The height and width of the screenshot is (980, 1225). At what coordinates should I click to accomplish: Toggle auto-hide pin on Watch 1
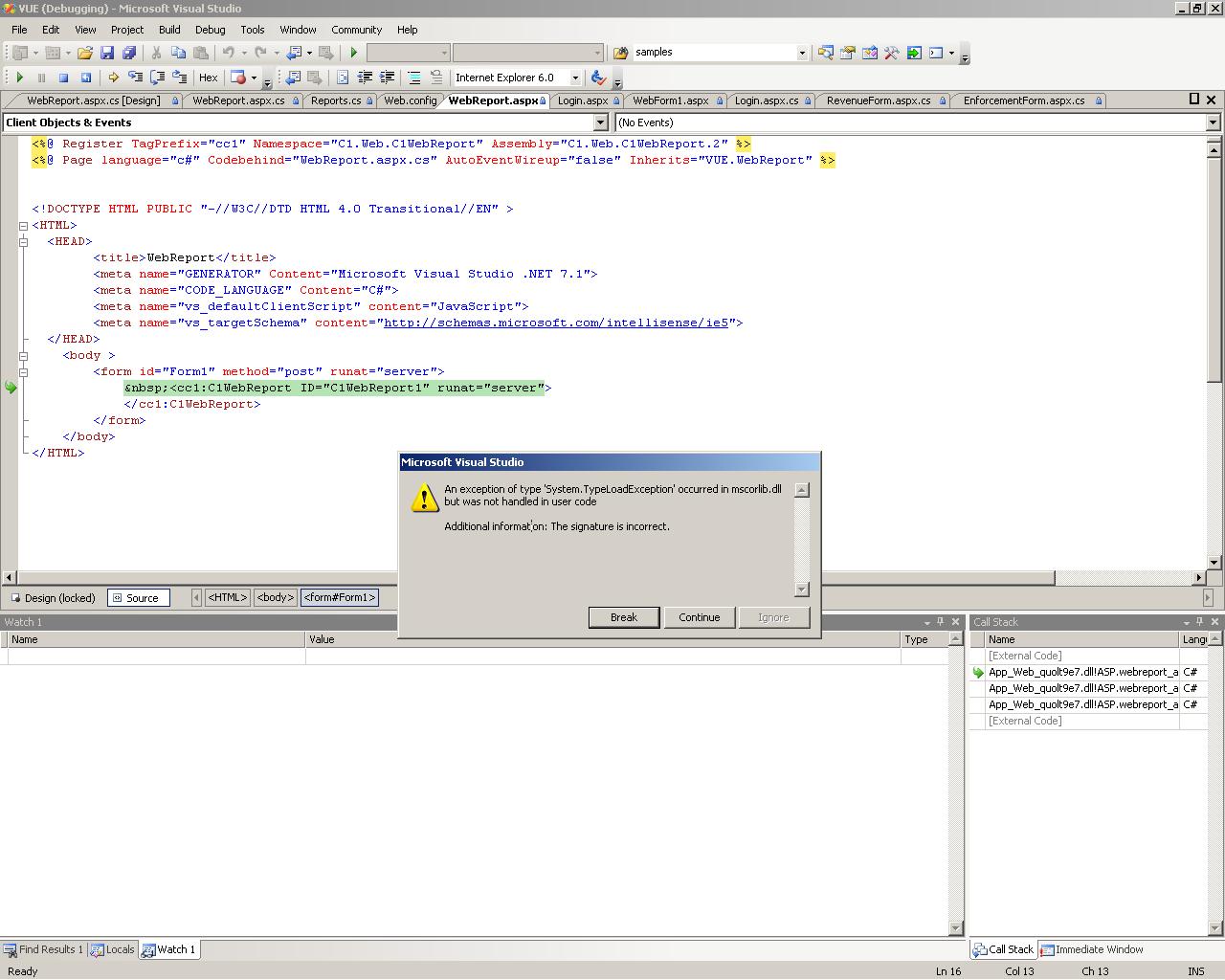pyautogui.click(x=941, y=622)
